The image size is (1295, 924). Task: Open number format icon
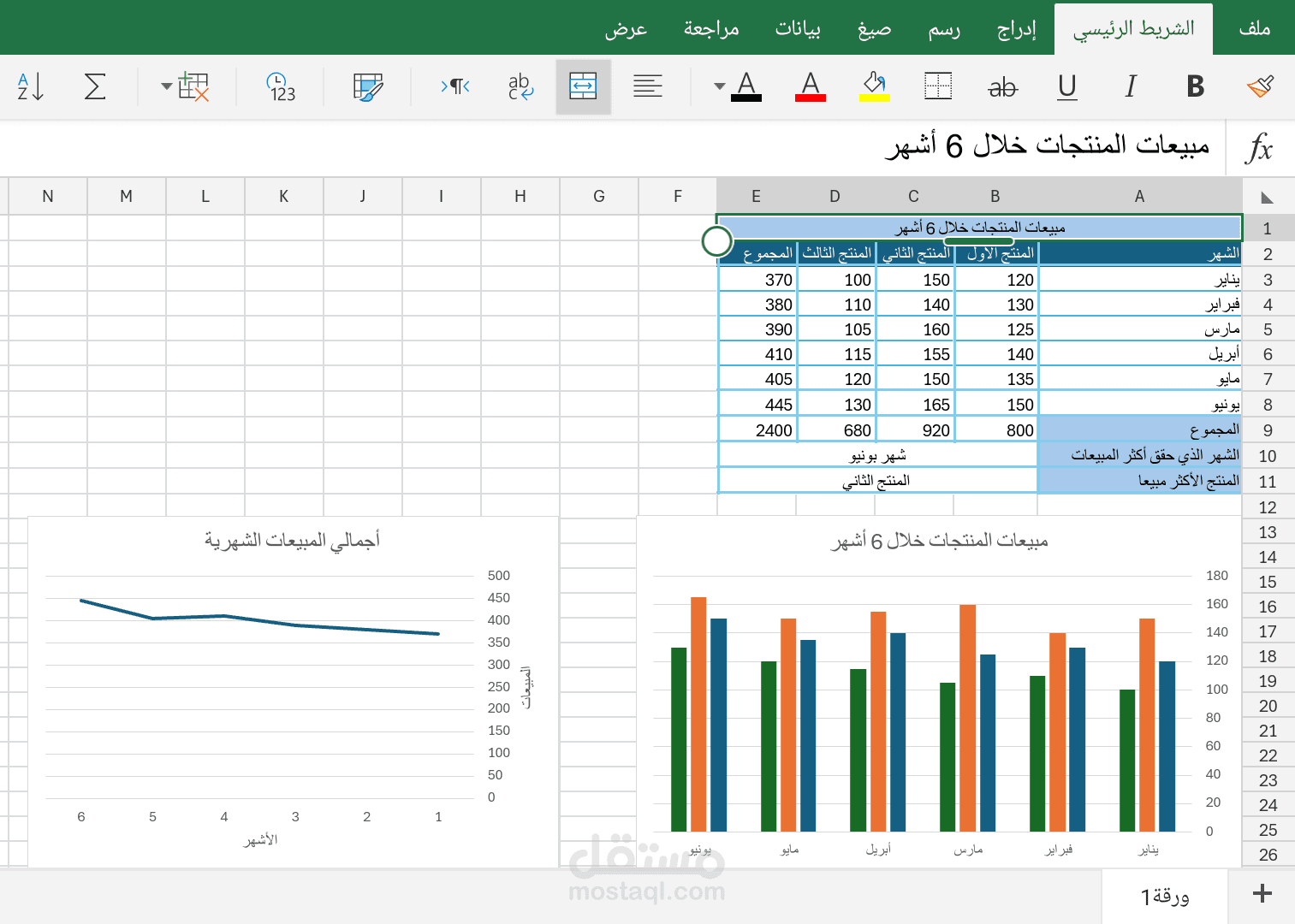tap(281, 86)
